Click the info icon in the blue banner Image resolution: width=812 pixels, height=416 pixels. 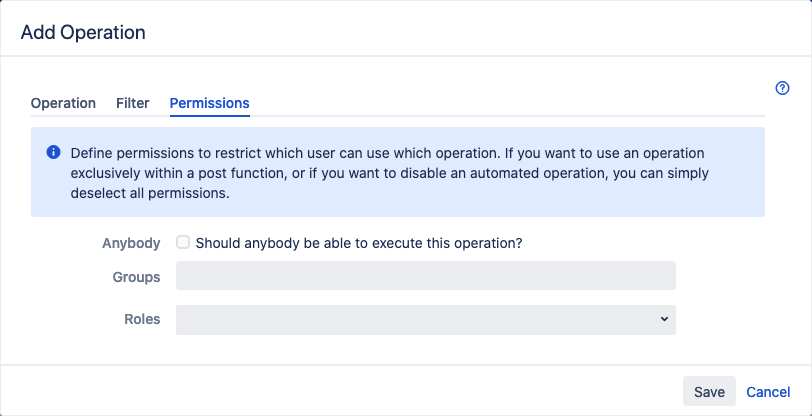point(53,153)
